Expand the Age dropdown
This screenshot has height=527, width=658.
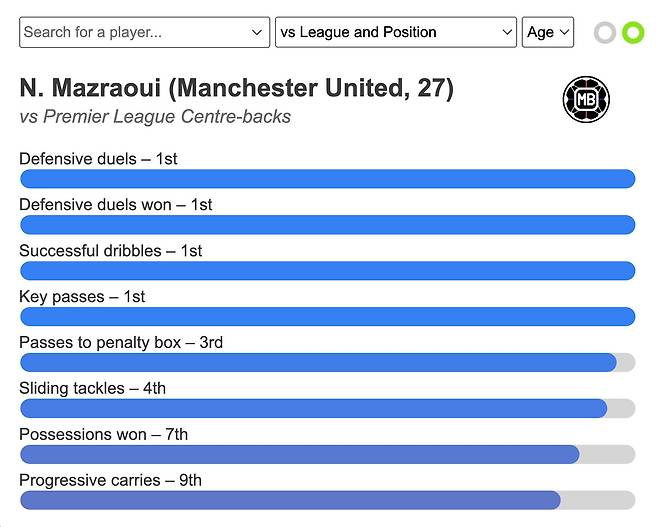pos(548,32)
